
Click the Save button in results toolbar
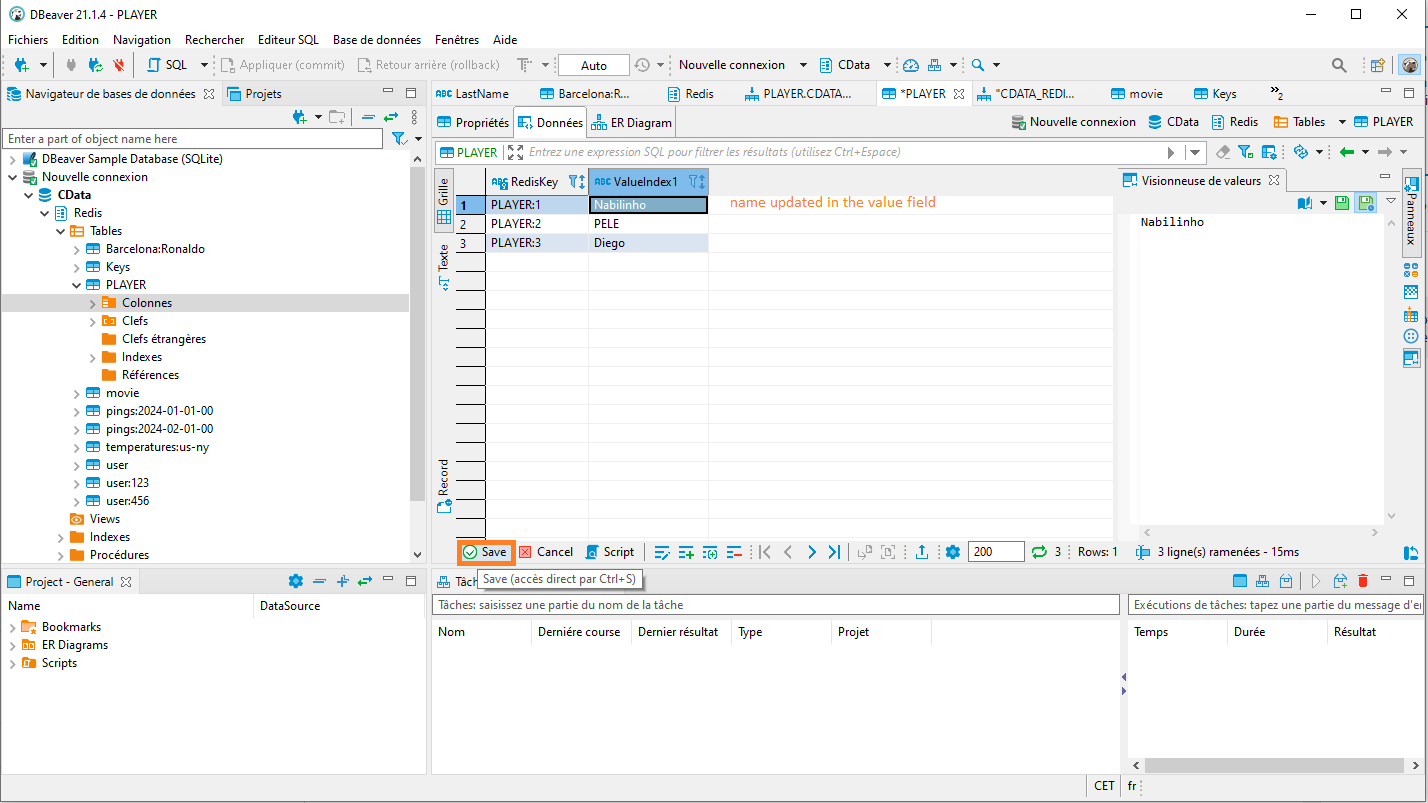[x=486, y=552]
